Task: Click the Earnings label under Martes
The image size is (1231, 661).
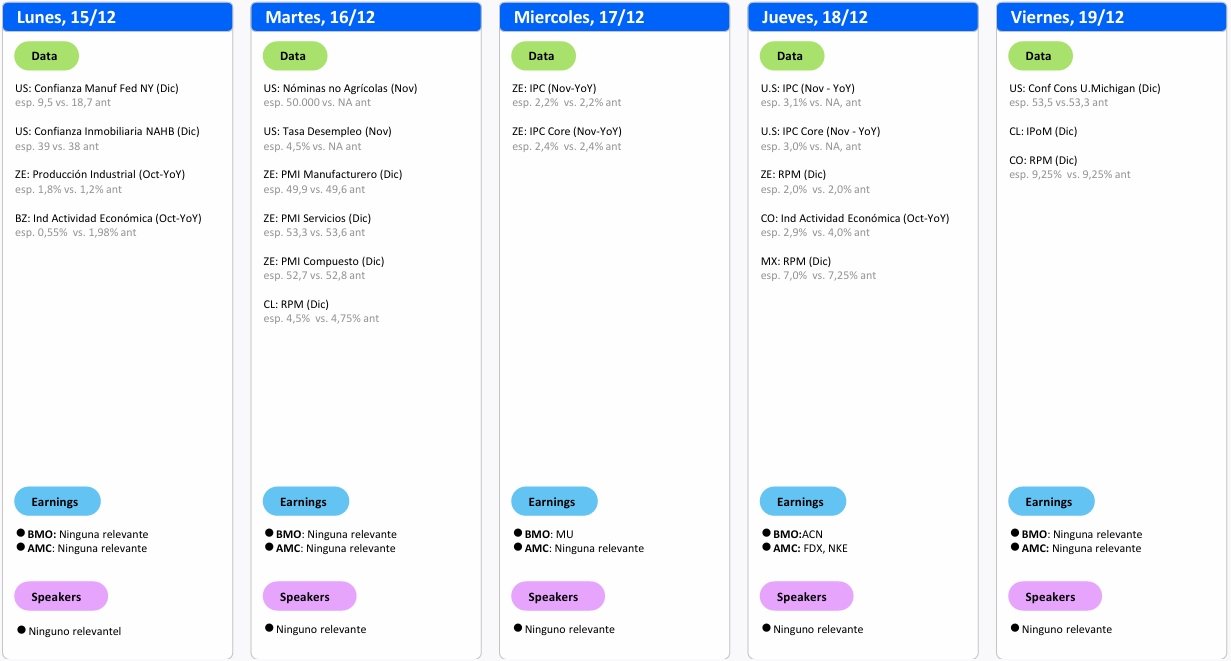Action: point(305,502)
